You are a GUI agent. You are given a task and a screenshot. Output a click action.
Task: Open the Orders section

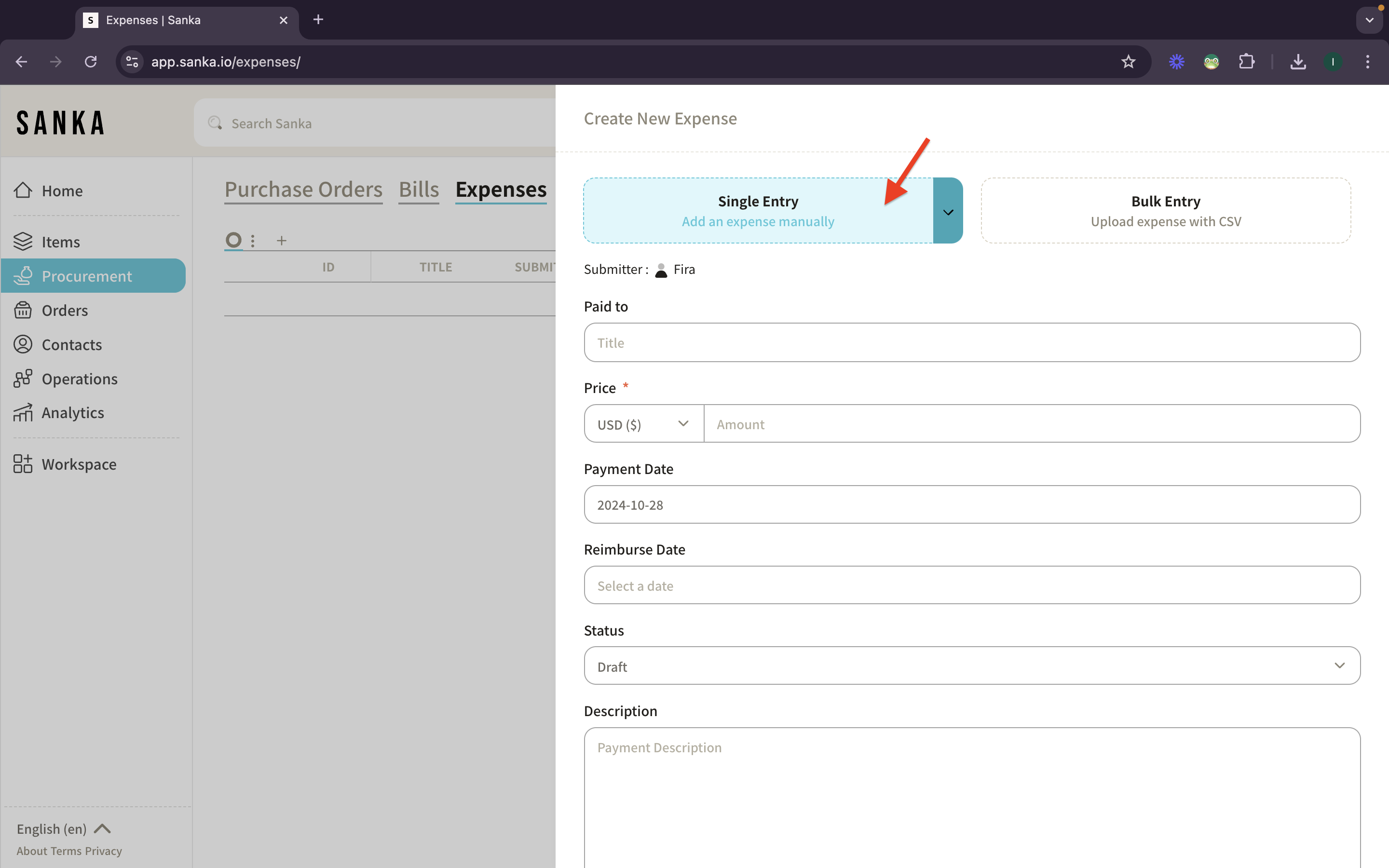(64, 310)
